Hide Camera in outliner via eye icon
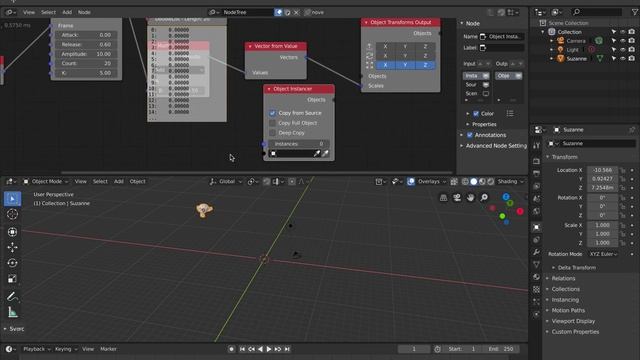Screen dimensions: 640x360 [x=623, y=41]
